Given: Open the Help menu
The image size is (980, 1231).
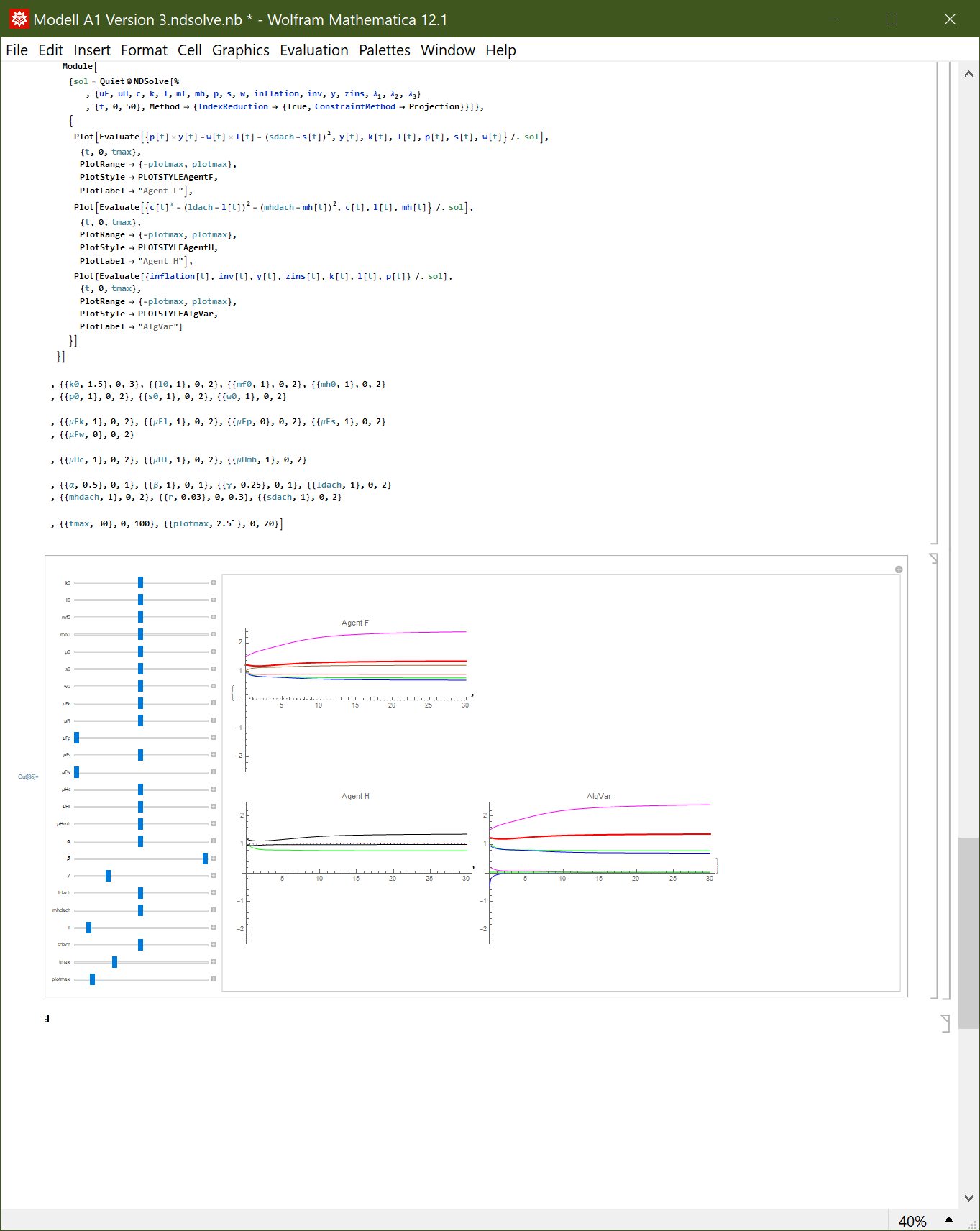Looking at the screenshot, I should 500,50.
